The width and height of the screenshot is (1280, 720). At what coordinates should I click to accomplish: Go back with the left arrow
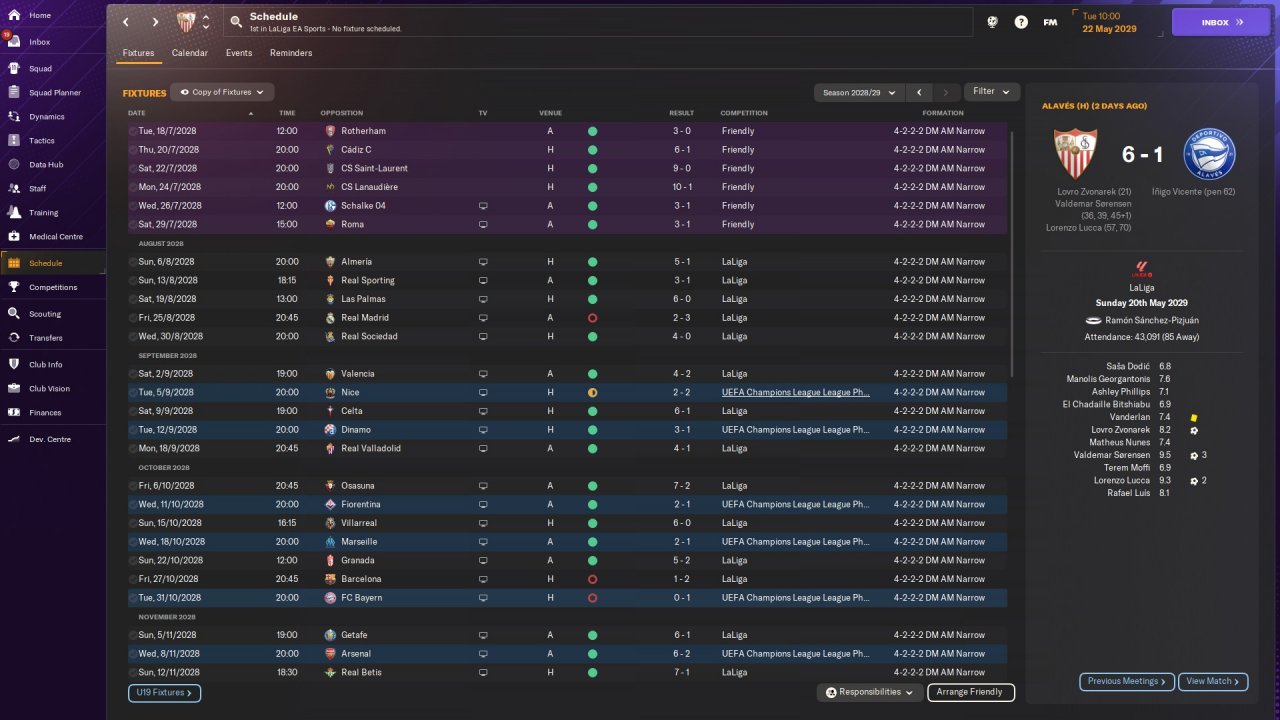point(126,22)
